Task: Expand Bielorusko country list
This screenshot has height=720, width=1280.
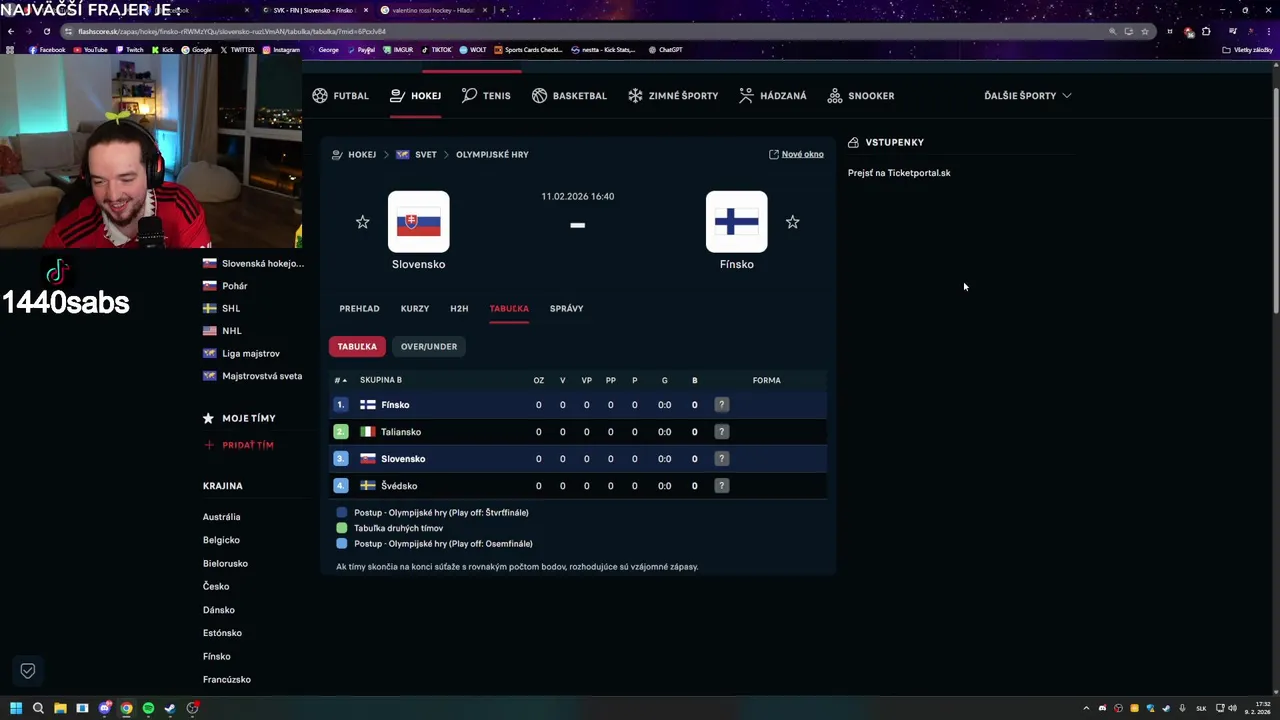Action: (x=225, y=564)
